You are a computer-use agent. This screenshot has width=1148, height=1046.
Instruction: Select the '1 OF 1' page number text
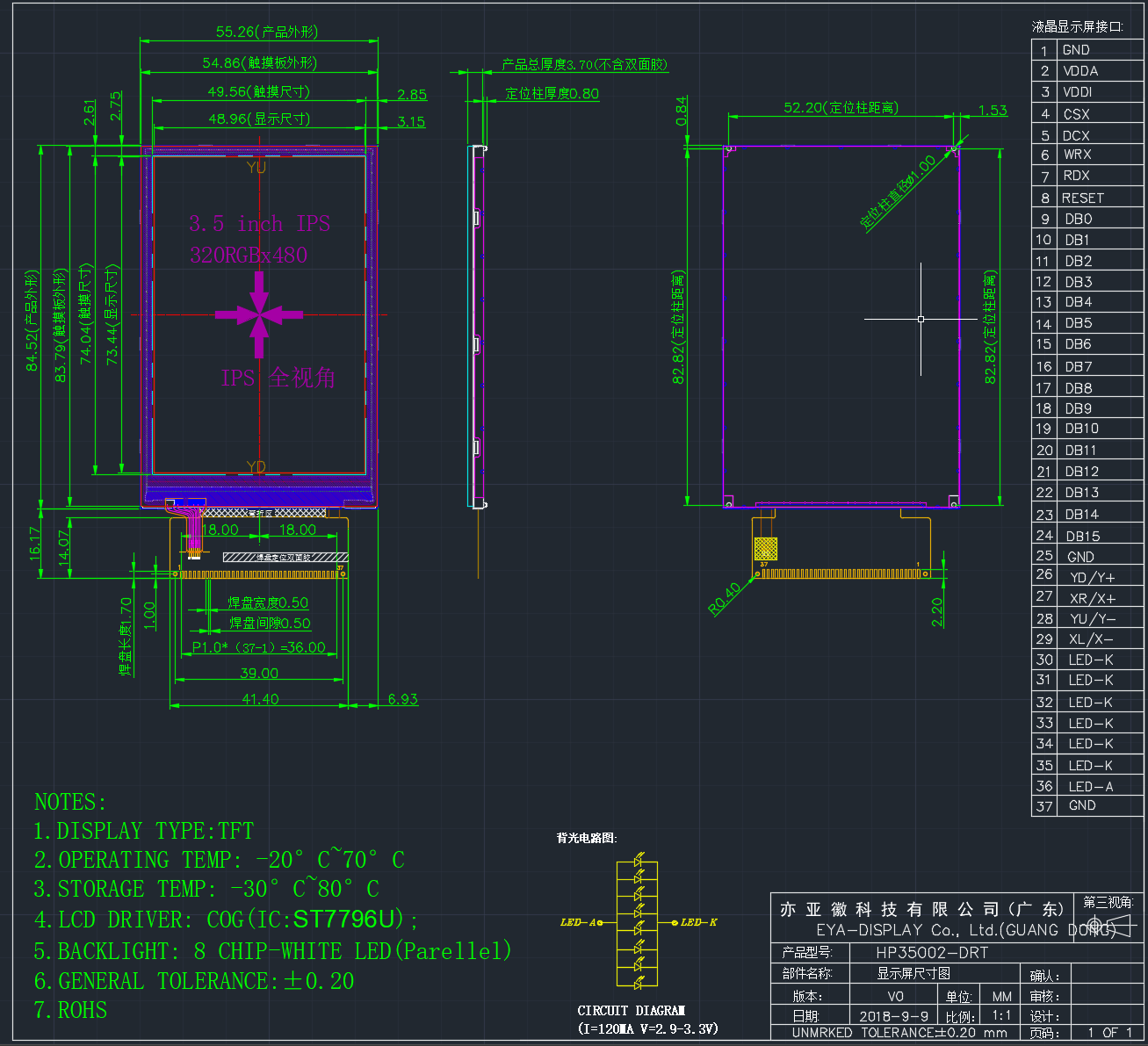tap(1109, 1033)
